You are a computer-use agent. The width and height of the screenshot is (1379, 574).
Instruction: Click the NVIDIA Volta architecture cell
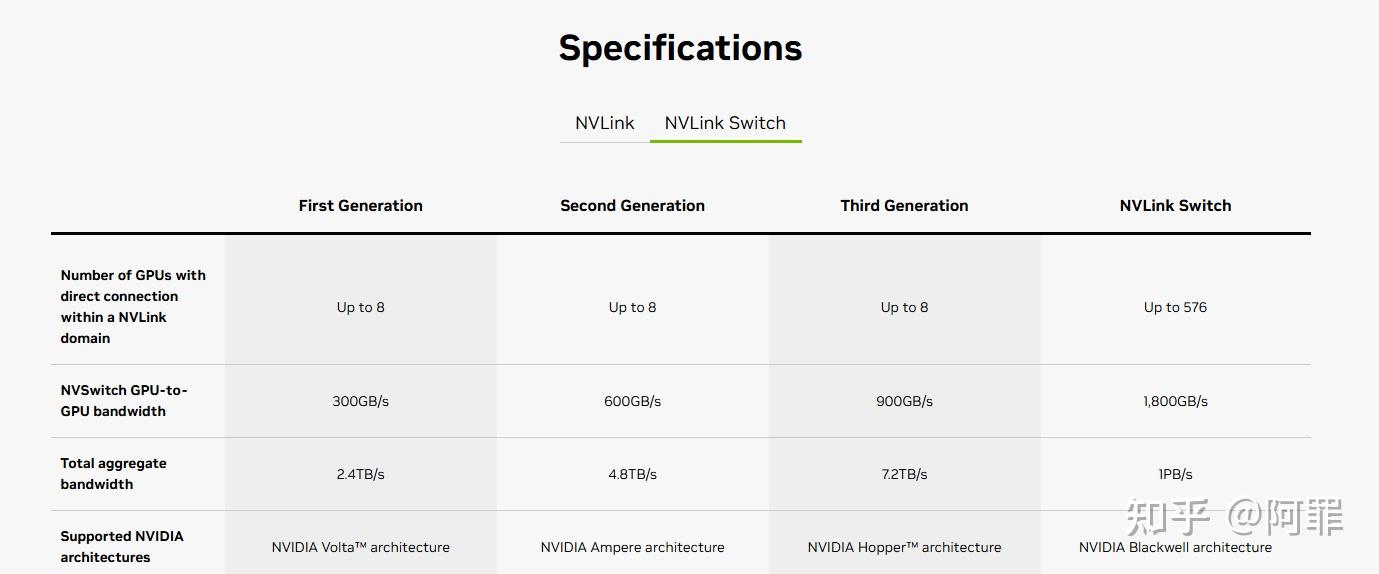pyautogui.click(x=360, y=547)
